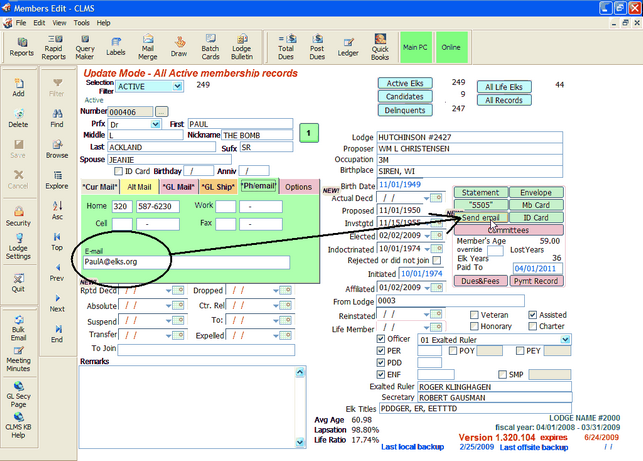Click the Find icon in sidebar
The width and height of the screenshot is (643, 461).
point(57,118)
